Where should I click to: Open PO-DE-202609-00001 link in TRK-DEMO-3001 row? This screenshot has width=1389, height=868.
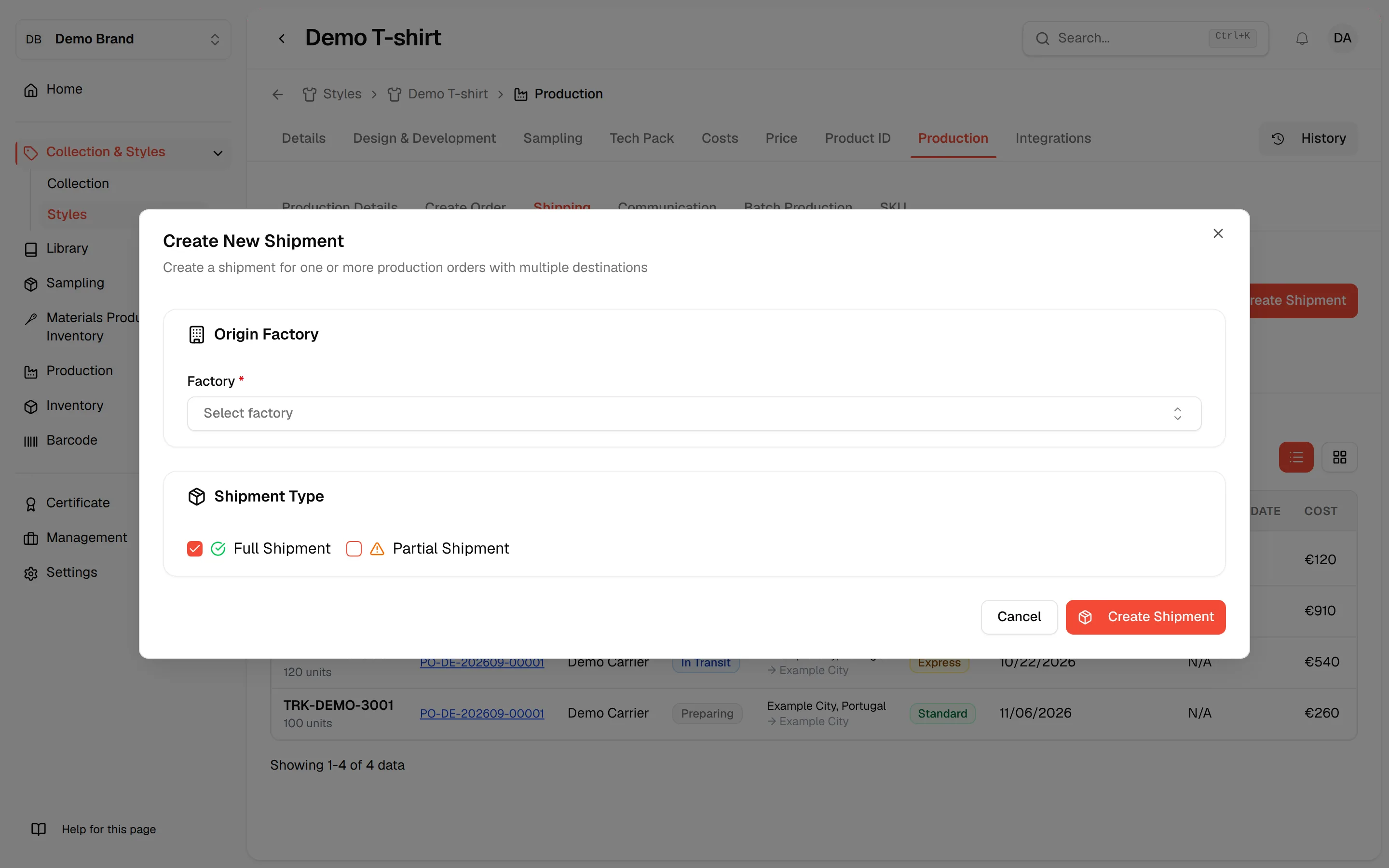tap(482, 714)
